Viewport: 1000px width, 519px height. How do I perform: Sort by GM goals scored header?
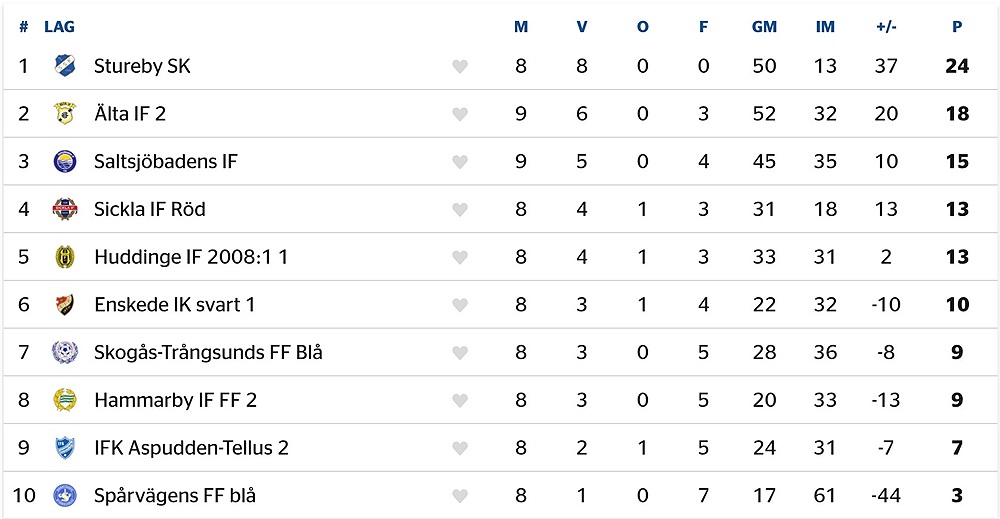[x=764, y=27]
